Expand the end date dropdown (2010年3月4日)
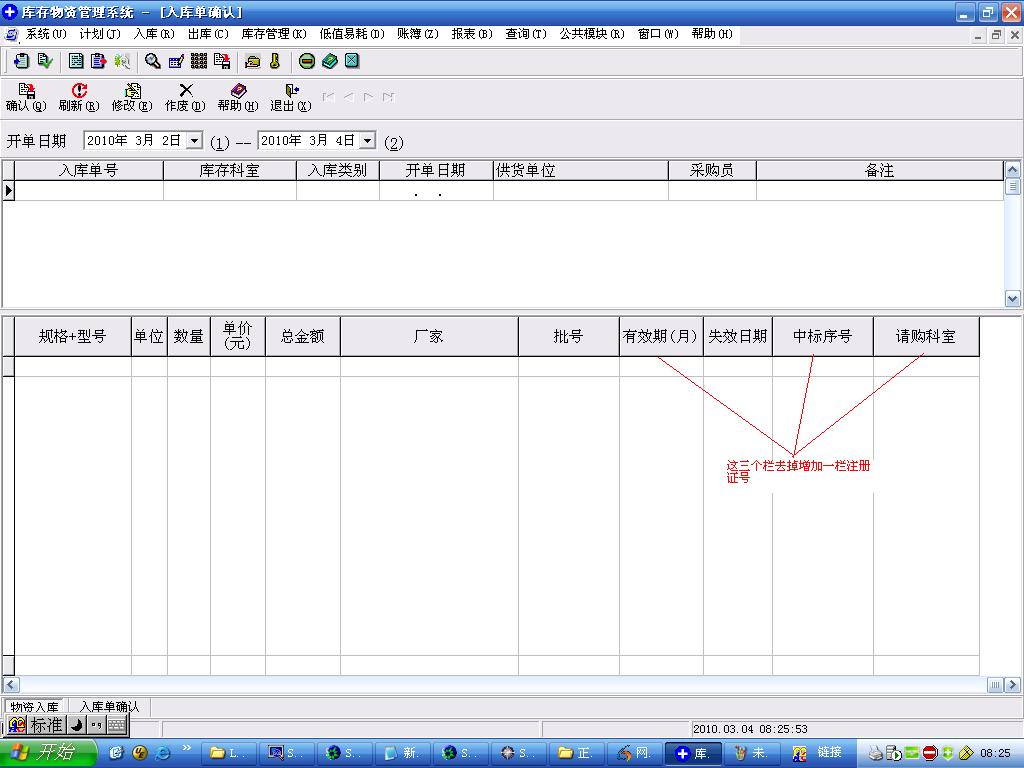 tap(368, 140)
